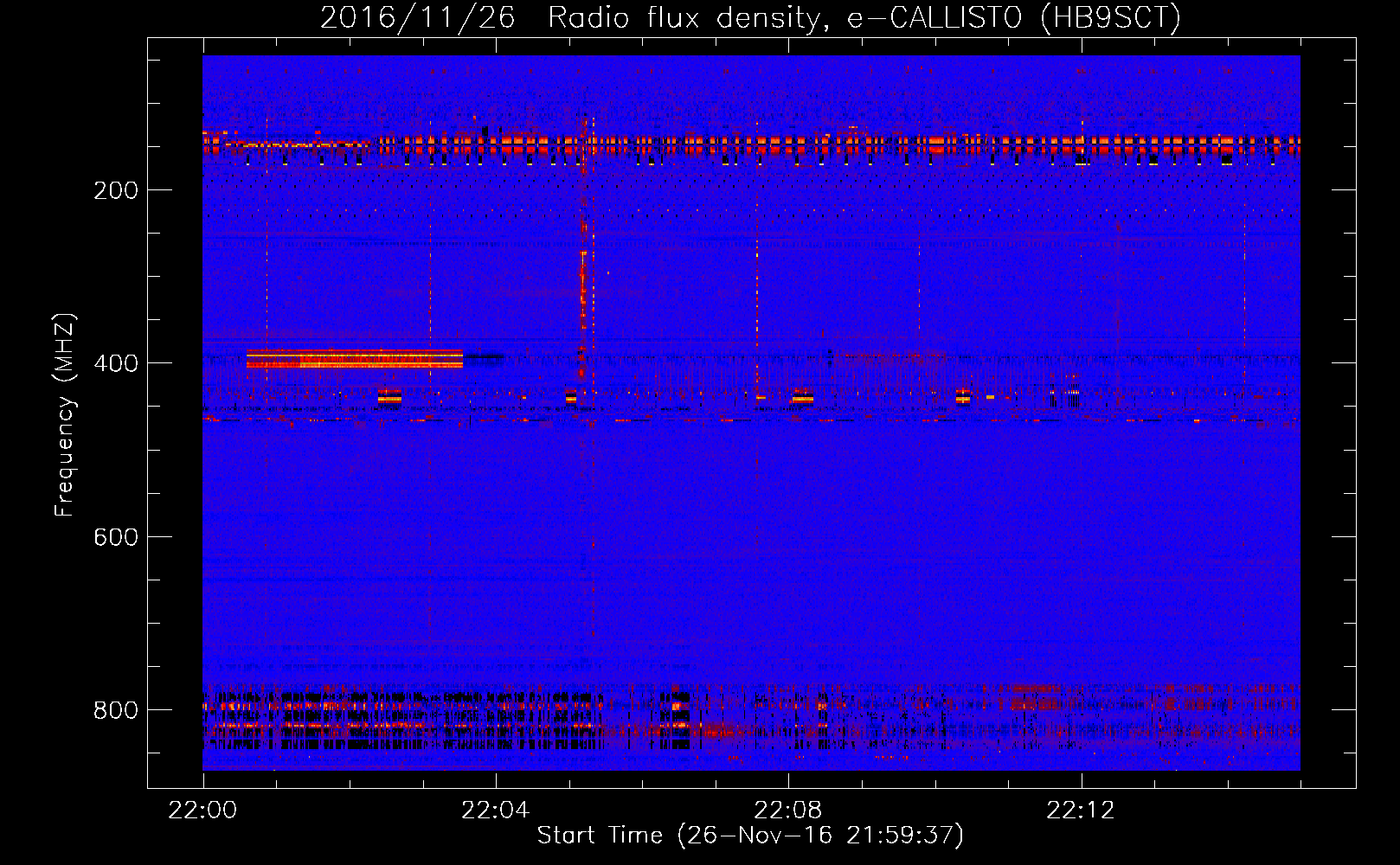
Task: Click the 'Frequency (MHZ)' y-axis label
Action: tap(65, 415)
